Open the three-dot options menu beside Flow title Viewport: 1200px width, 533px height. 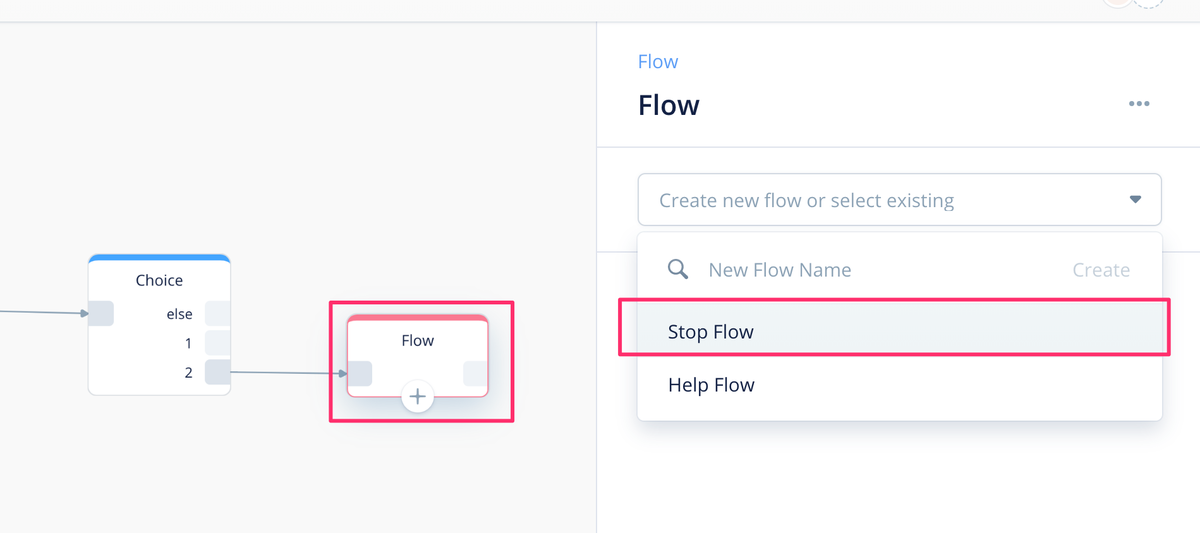tap(1138, 104)
